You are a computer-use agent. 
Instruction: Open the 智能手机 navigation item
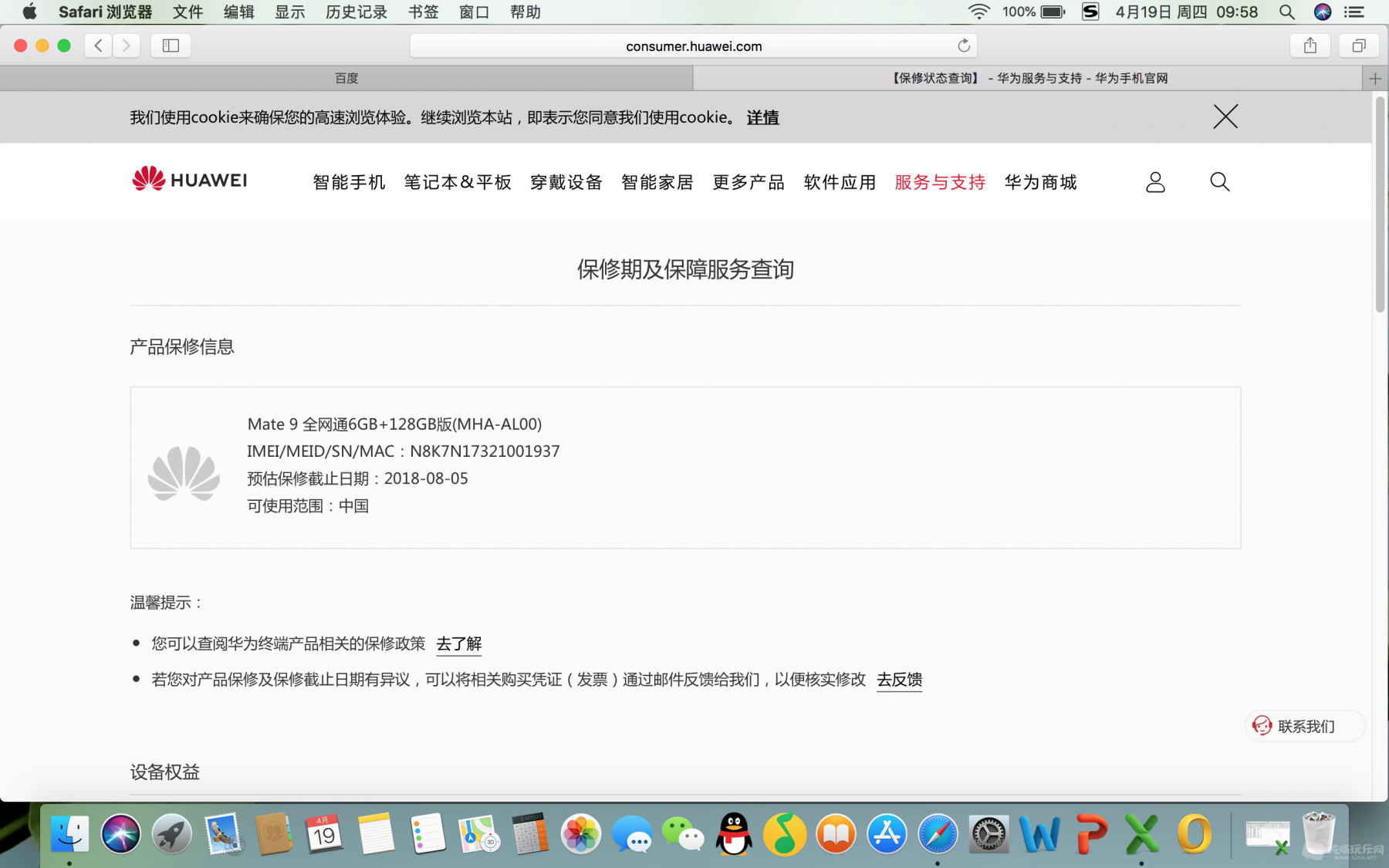[x=349, y=182]
